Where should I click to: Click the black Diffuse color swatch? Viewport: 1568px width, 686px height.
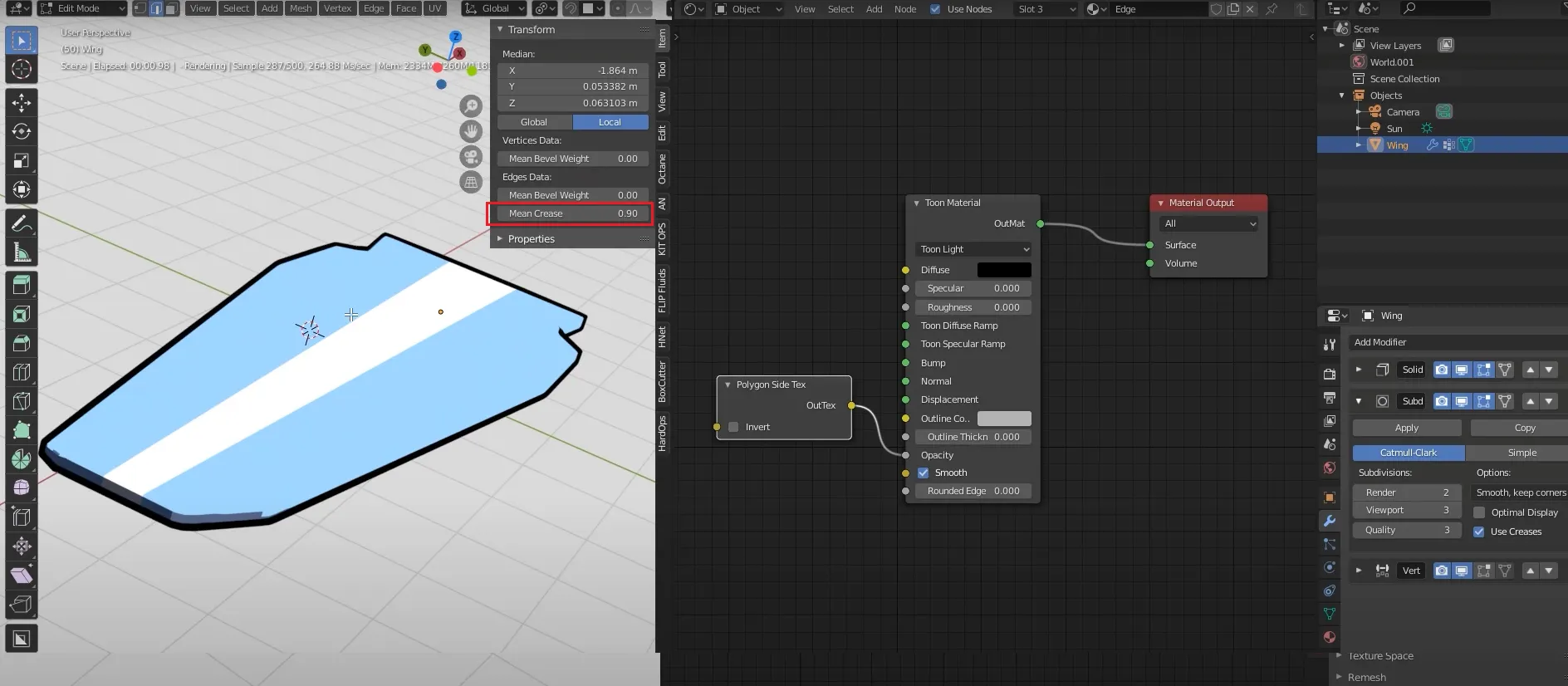(1004, 270)
